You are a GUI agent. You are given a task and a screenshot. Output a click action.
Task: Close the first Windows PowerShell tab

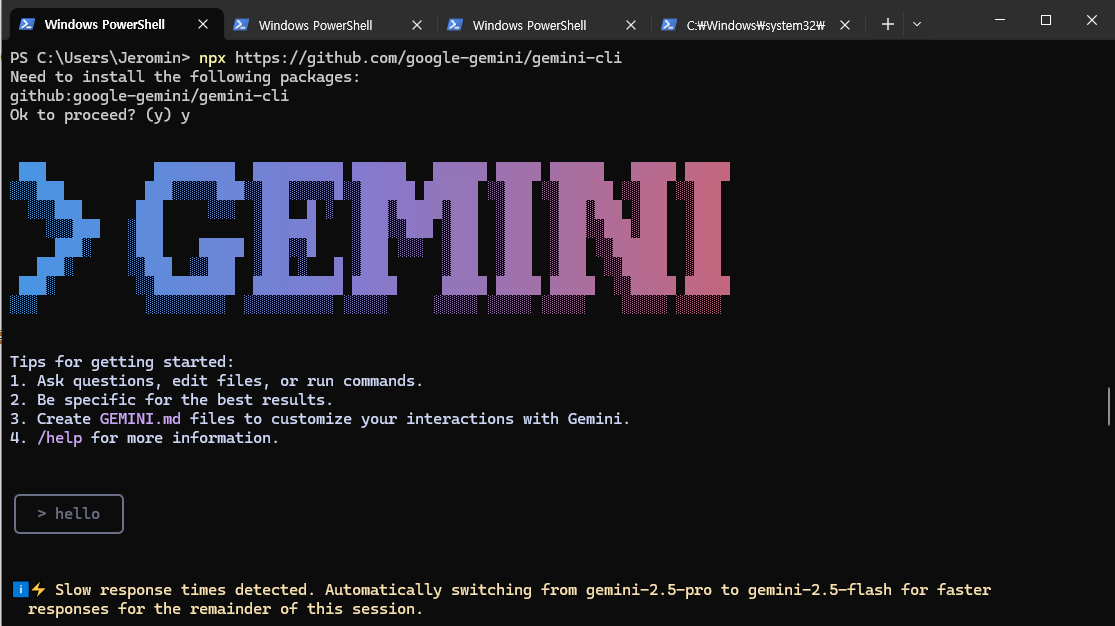pyautogui.click(x=203, y=24)
